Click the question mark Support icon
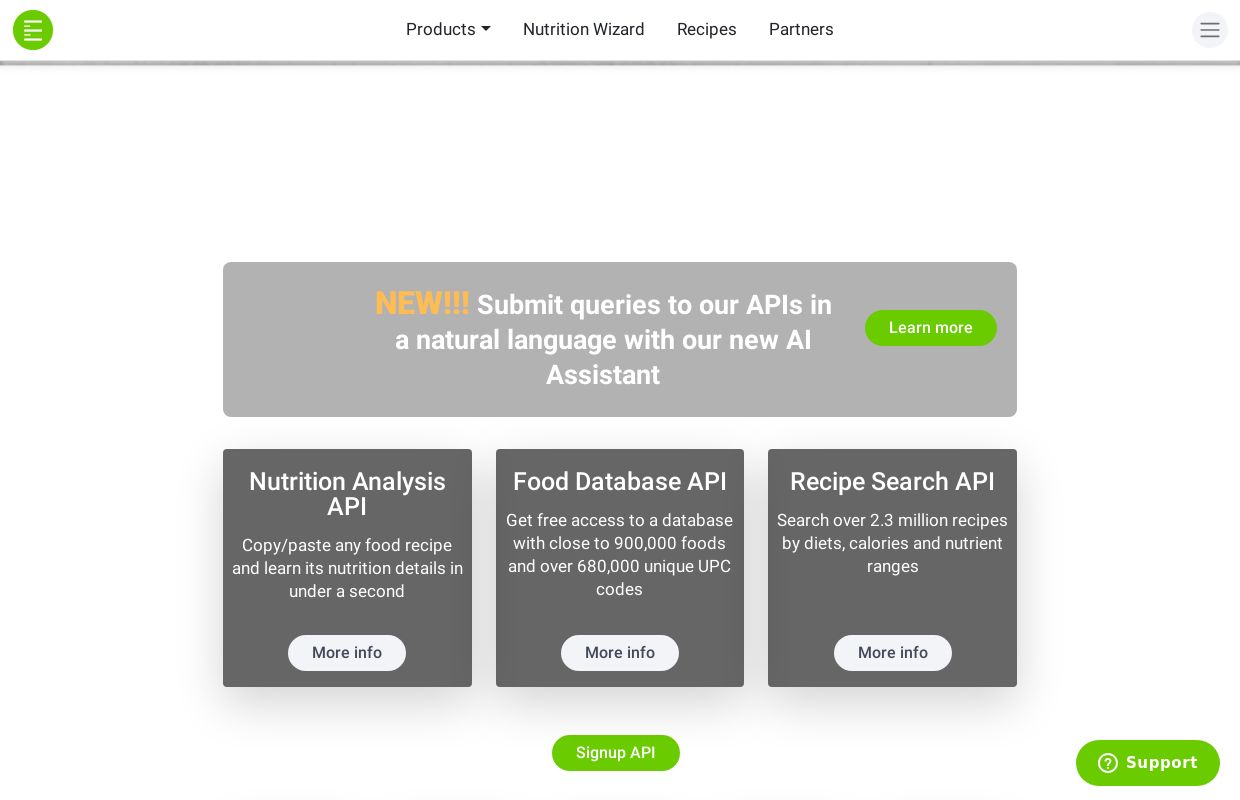 click(1108, 763)
